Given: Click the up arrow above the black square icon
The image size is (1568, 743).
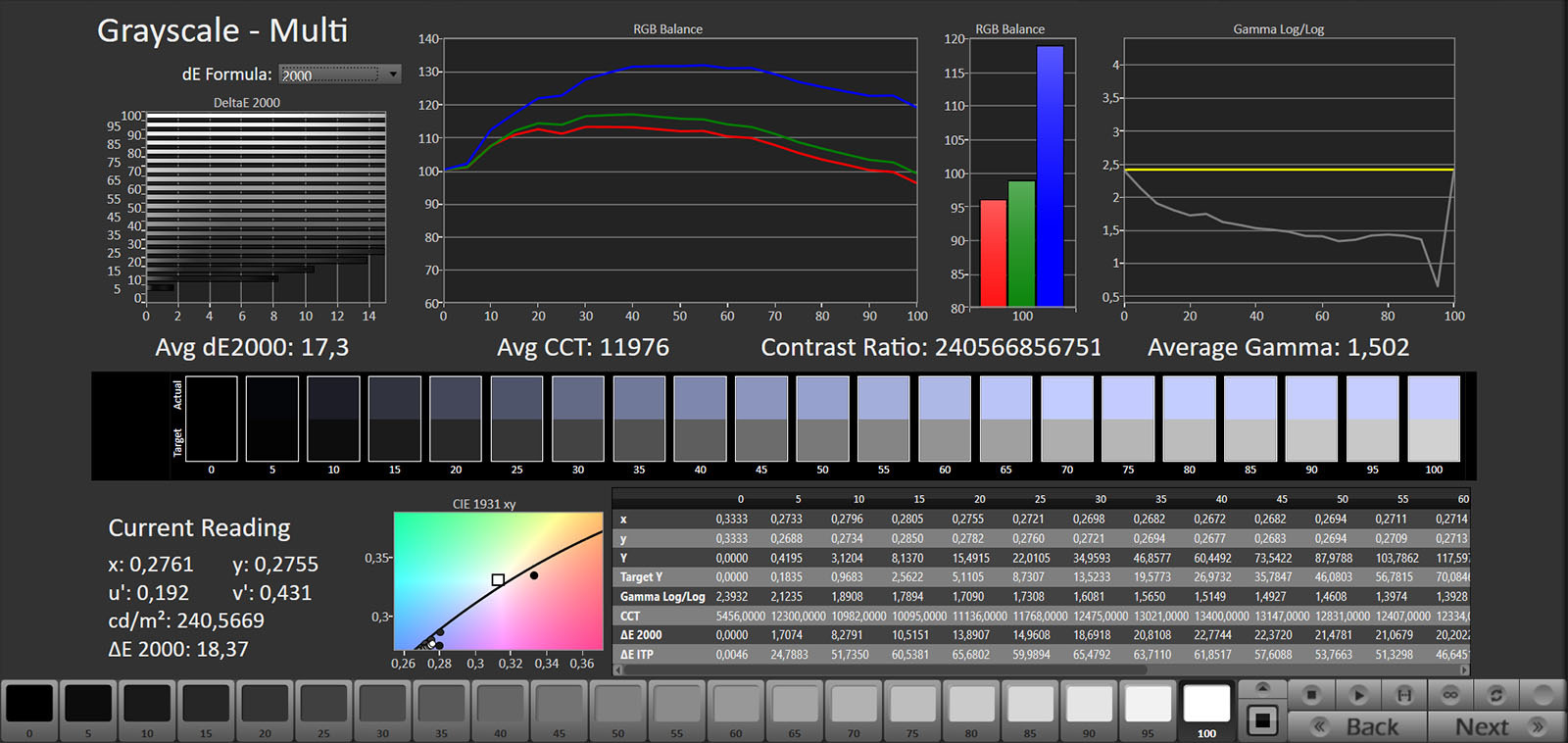Looking at the screenshot, I should click(x=1262, y=687).
